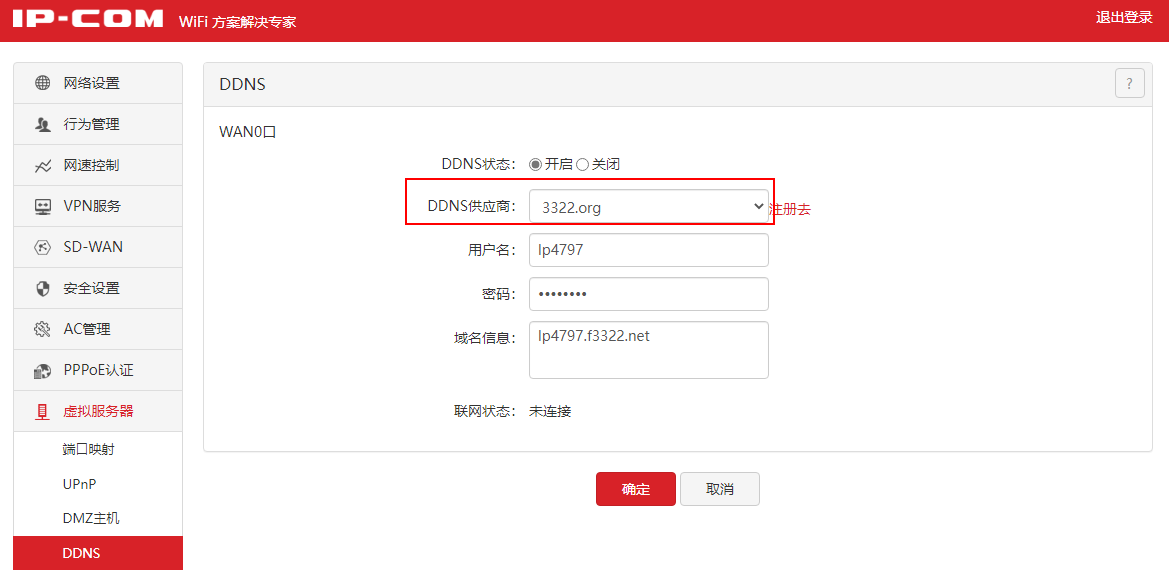Open the 安全设置 menu
Image resolution: width=1169 pixels, height=570 pixels.
(98, 288)
